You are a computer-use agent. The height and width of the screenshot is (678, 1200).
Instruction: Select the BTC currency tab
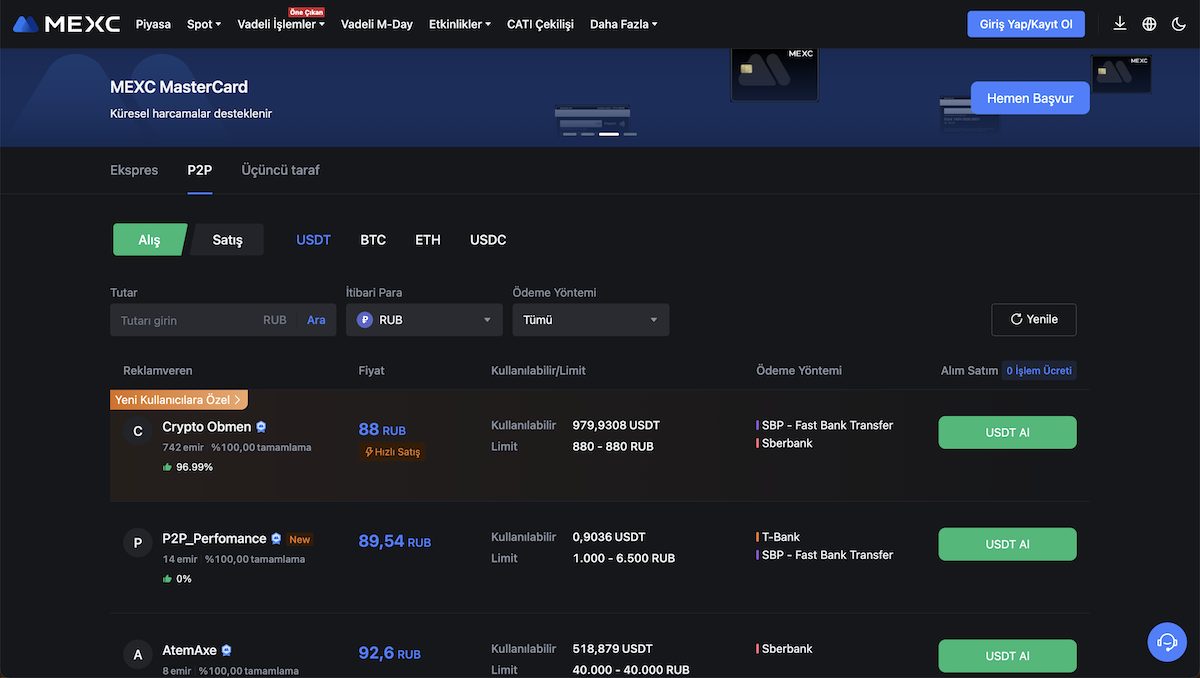[x=373, y=240]
